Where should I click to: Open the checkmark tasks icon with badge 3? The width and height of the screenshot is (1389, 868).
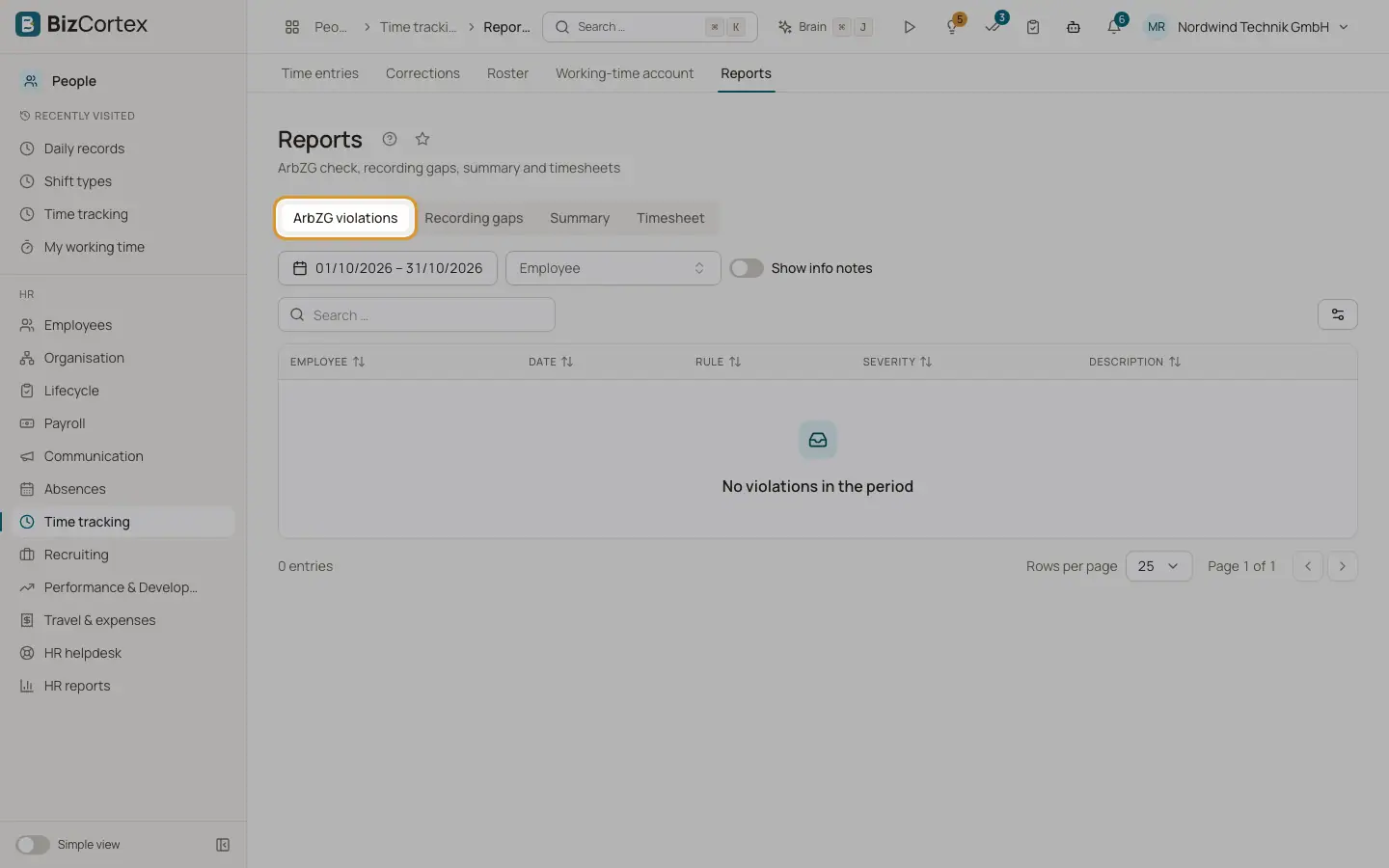[x=994, y=27]
